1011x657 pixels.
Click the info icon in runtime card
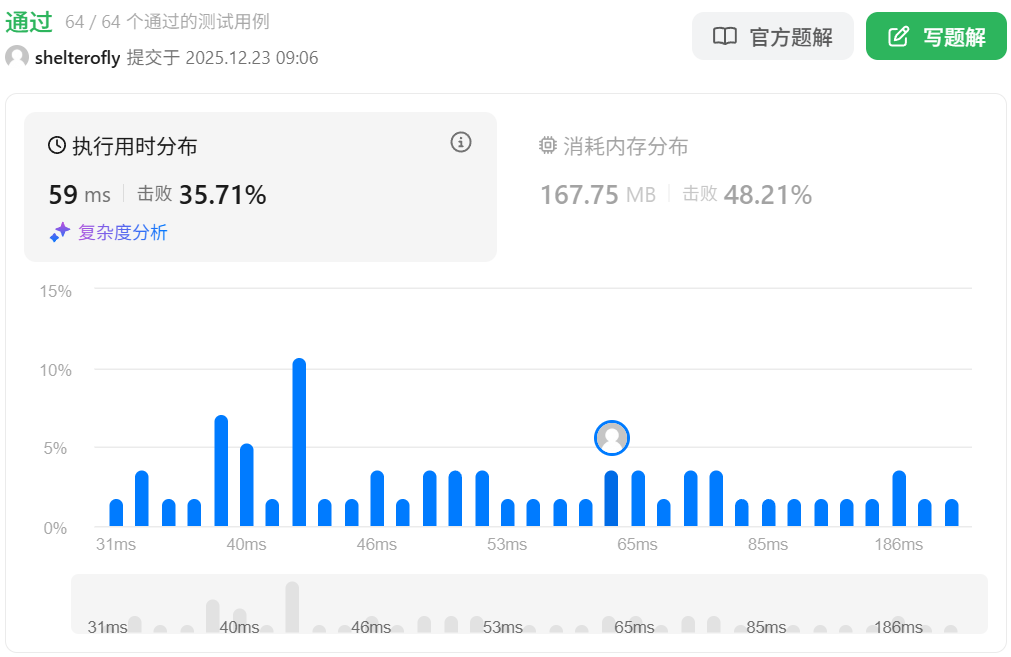coord(460,142)
